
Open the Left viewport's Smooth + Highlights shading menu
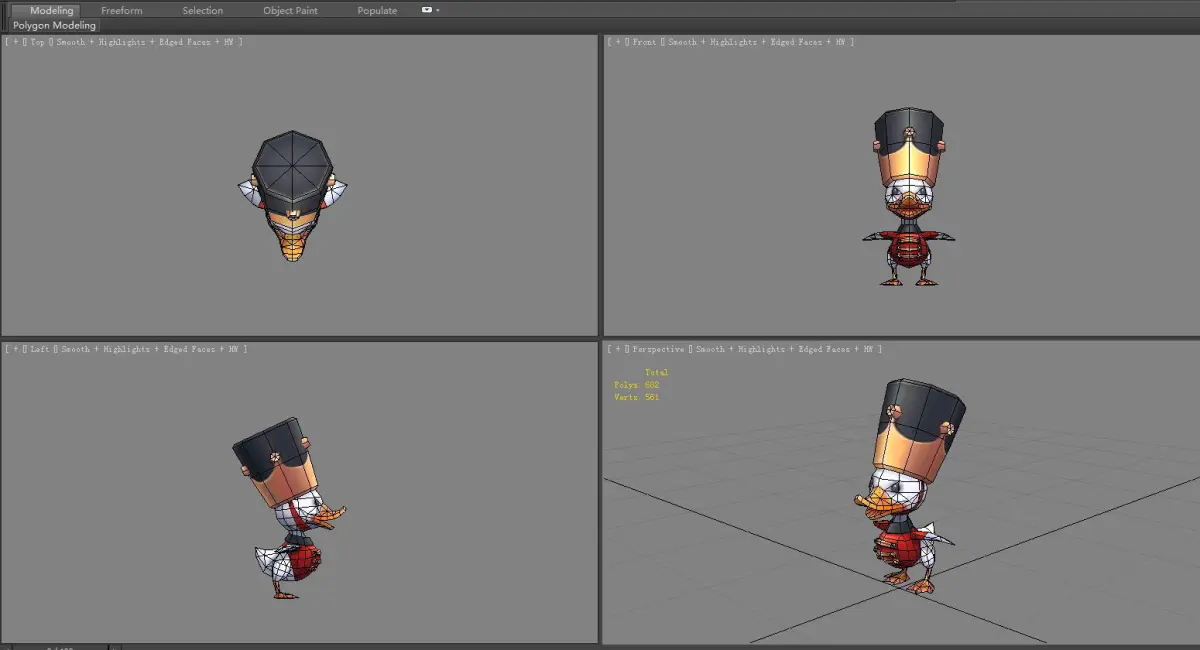[x=152, y=349]
